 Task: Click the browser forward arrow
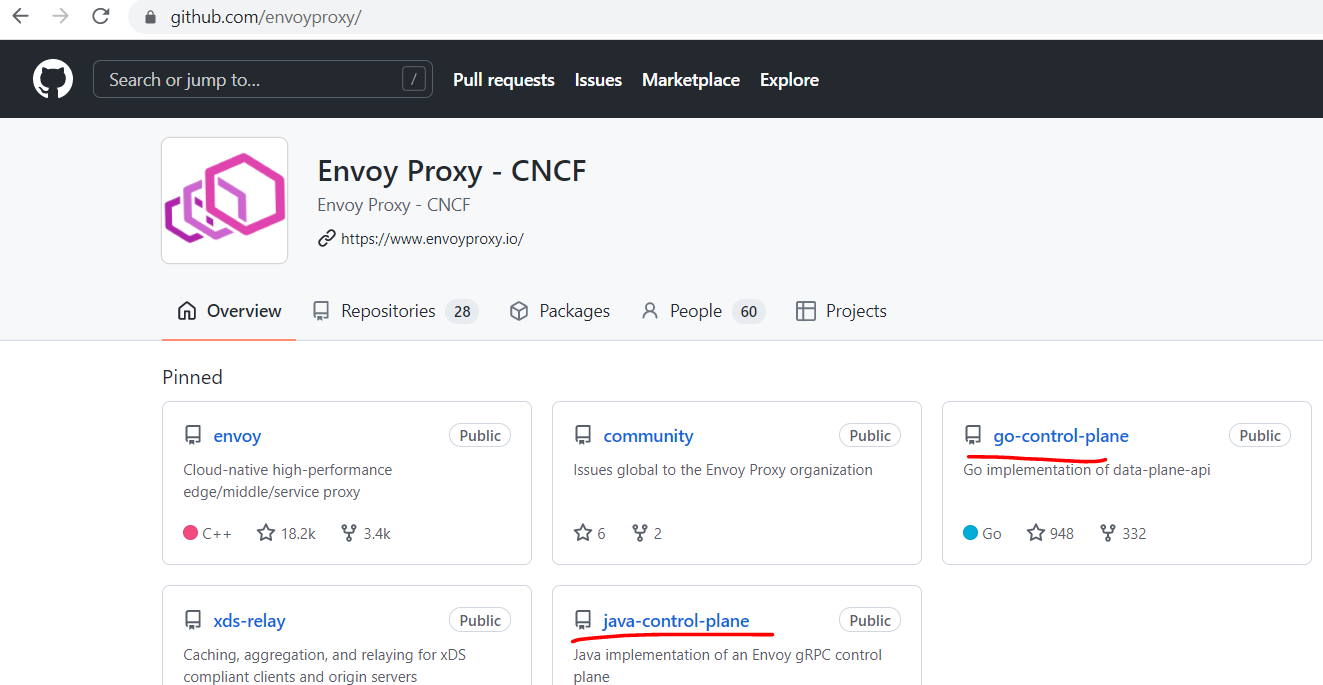[x=60, y=16]
